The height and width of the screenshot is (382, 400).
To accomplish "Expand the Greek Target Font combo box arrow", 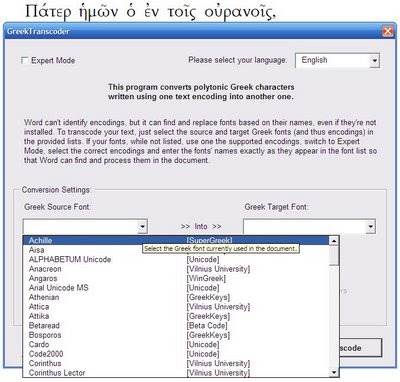I will coord(370,227).
